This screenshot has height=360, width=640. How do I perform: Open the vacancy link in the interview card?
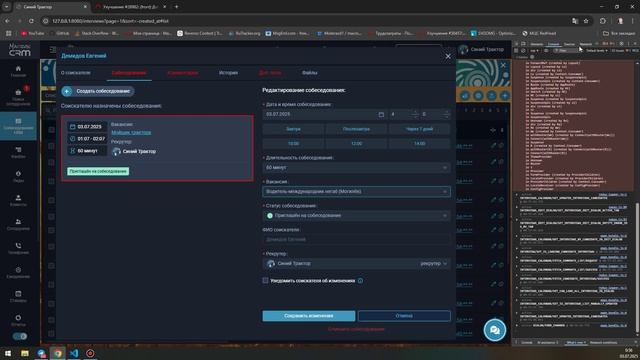[131, 132]
